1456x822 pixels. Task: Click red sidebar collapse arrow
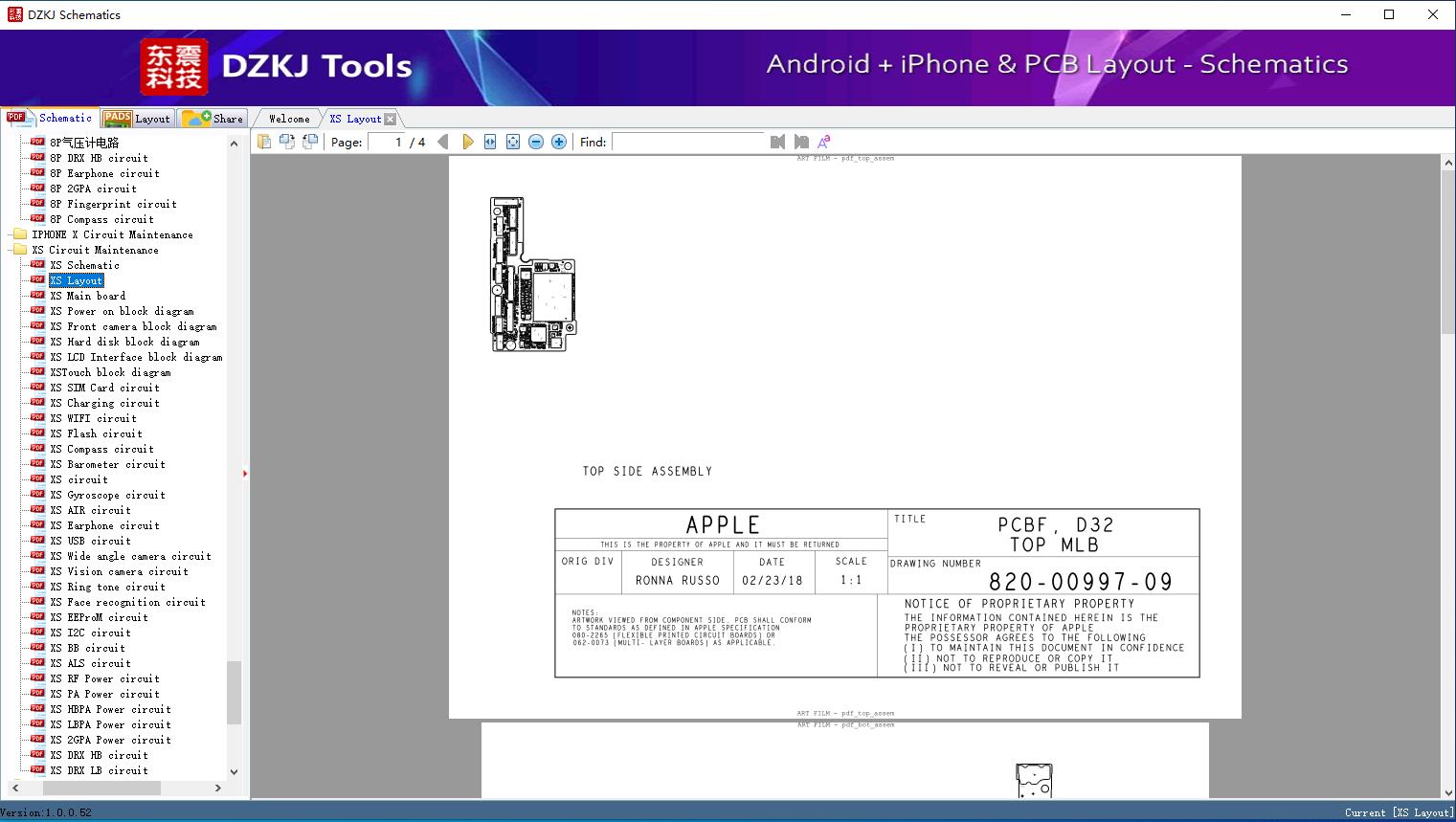(245, 473)
